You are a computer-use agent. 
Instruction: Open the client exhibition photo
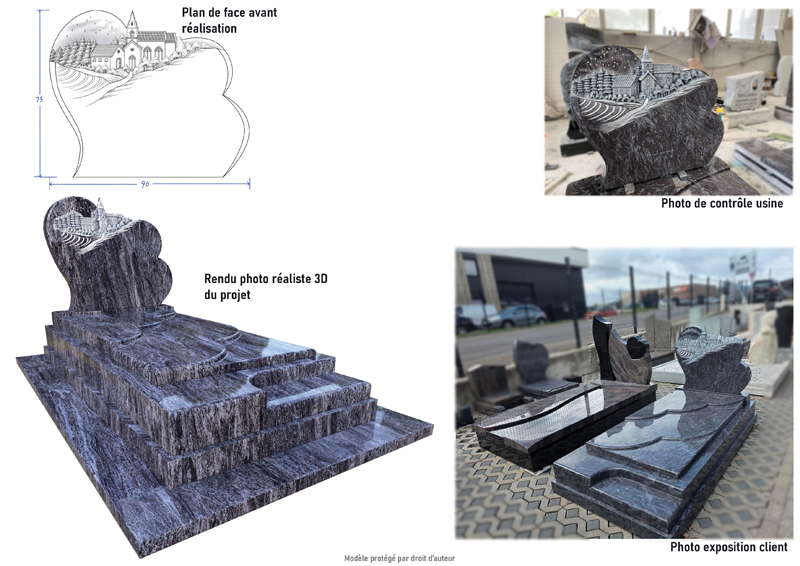pos(623,392)
